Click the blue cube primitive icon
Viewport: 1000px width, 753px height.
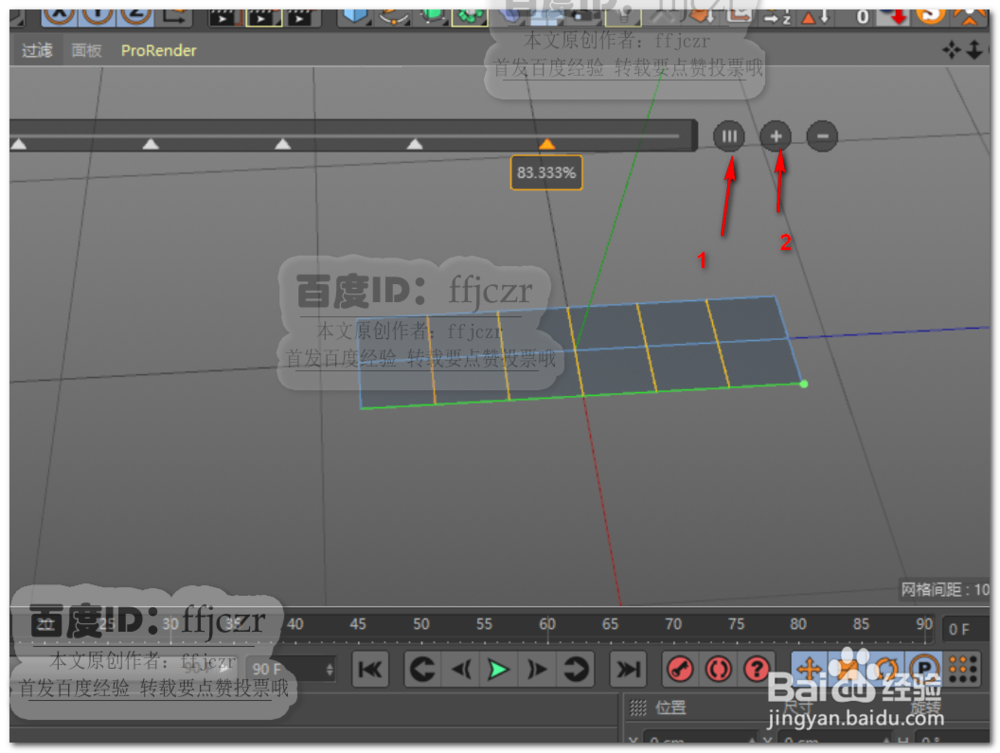(355, 16)
